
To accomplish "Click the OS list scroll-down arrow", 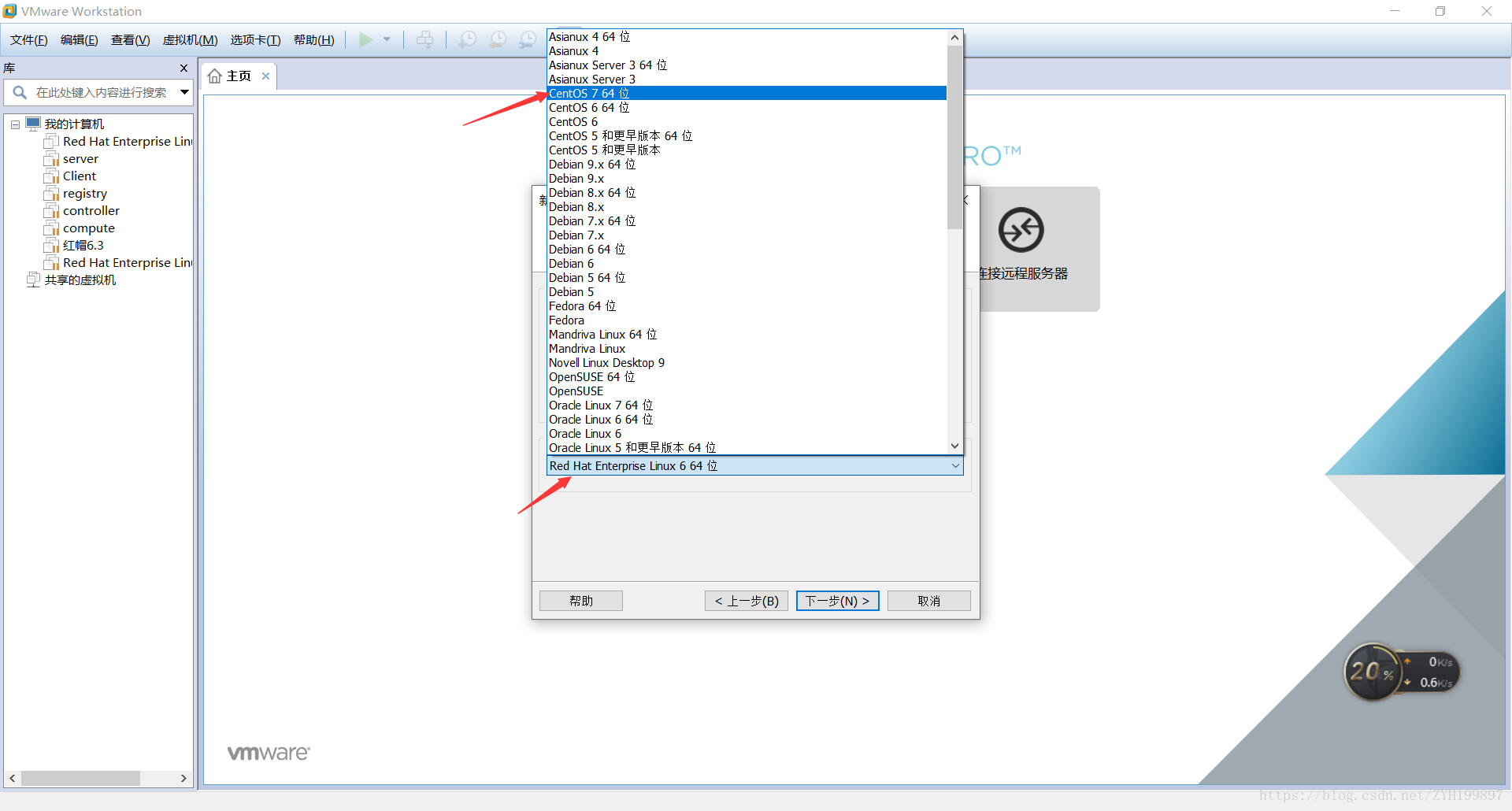I will 954,446.
